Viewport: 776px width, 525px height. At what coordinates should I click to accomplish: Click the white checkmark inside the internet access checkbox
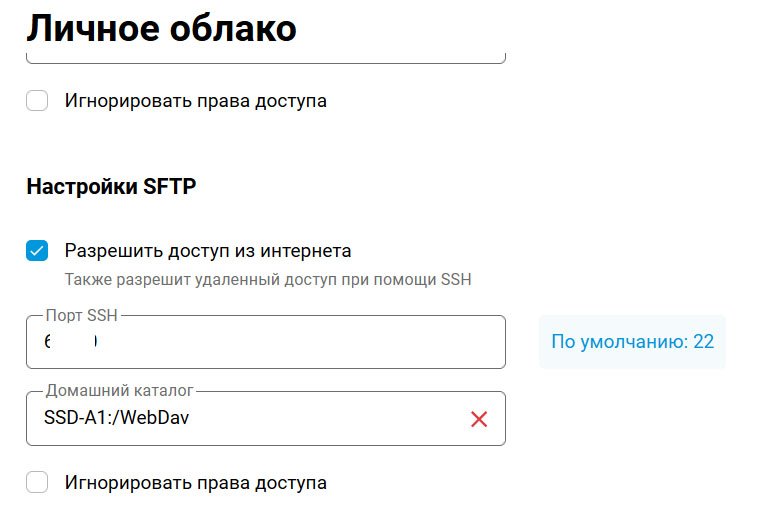pyautogui.click(x=37, y=251)
